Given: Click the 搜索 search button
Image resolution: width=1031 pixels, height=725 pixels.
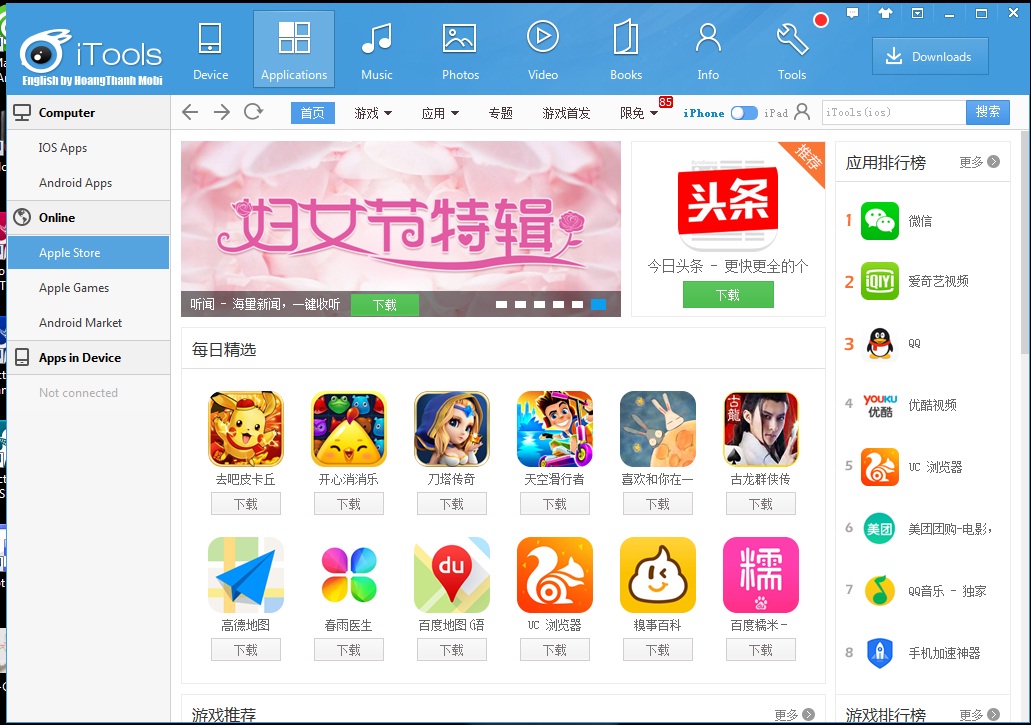Looking at the screenshot, I should point(988,112).
